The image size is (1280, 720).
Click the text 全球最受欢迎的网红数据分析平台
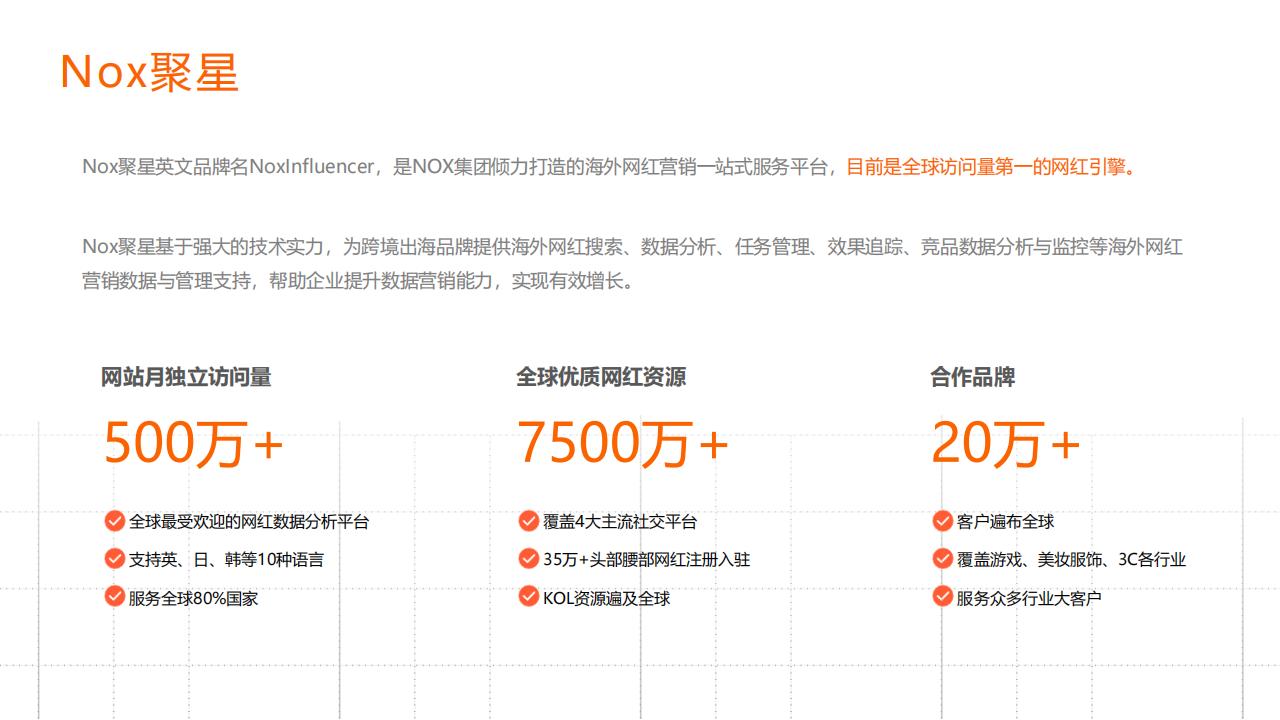pyautogui.click(x=249, y=521)
